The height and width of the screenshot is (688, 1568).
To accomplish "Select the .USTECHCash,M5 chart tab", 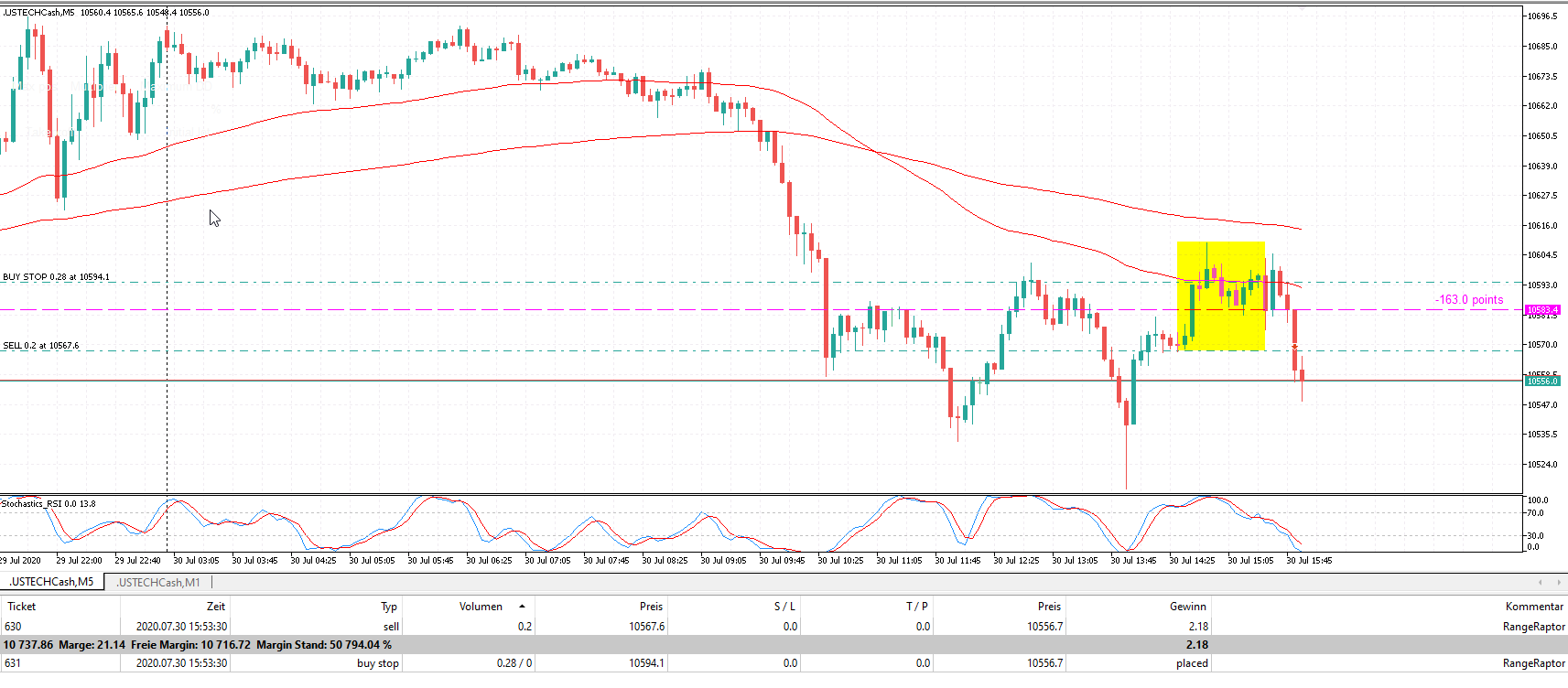I will [x=51, y=582].
